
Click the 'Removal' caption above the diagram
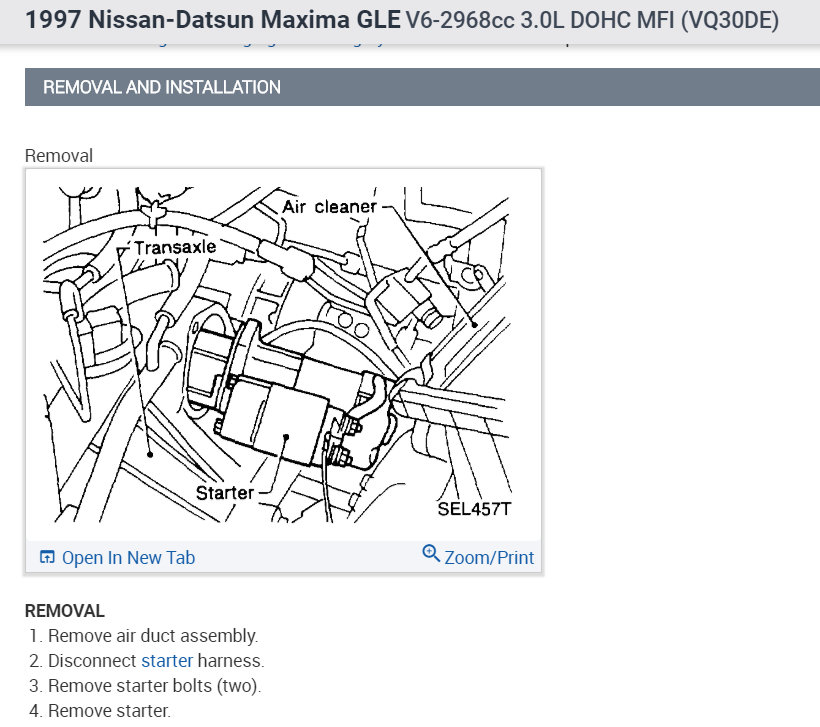[x=59, y=156]
